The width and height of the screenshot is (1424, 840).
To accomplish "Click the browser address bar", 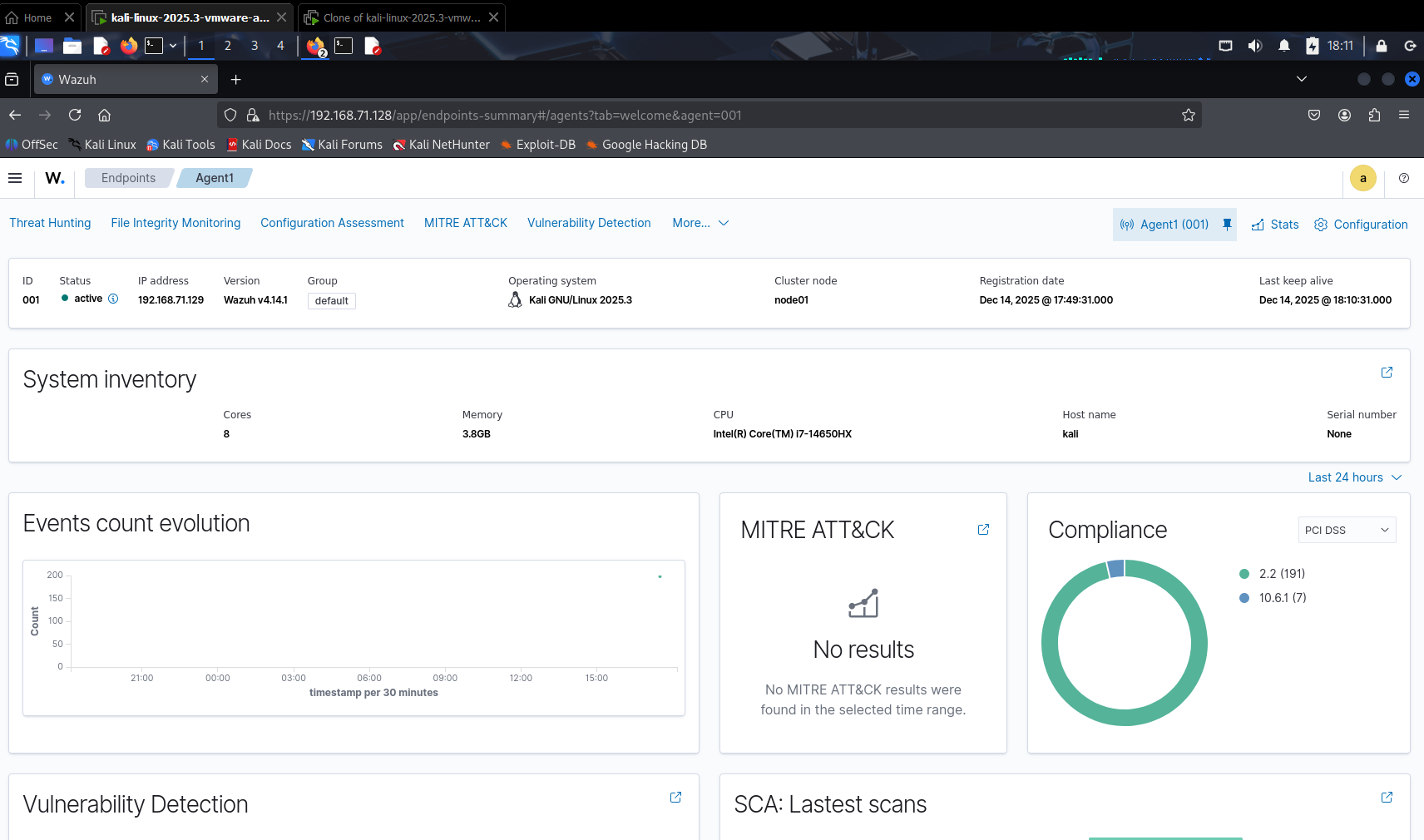I will [711, 115].
